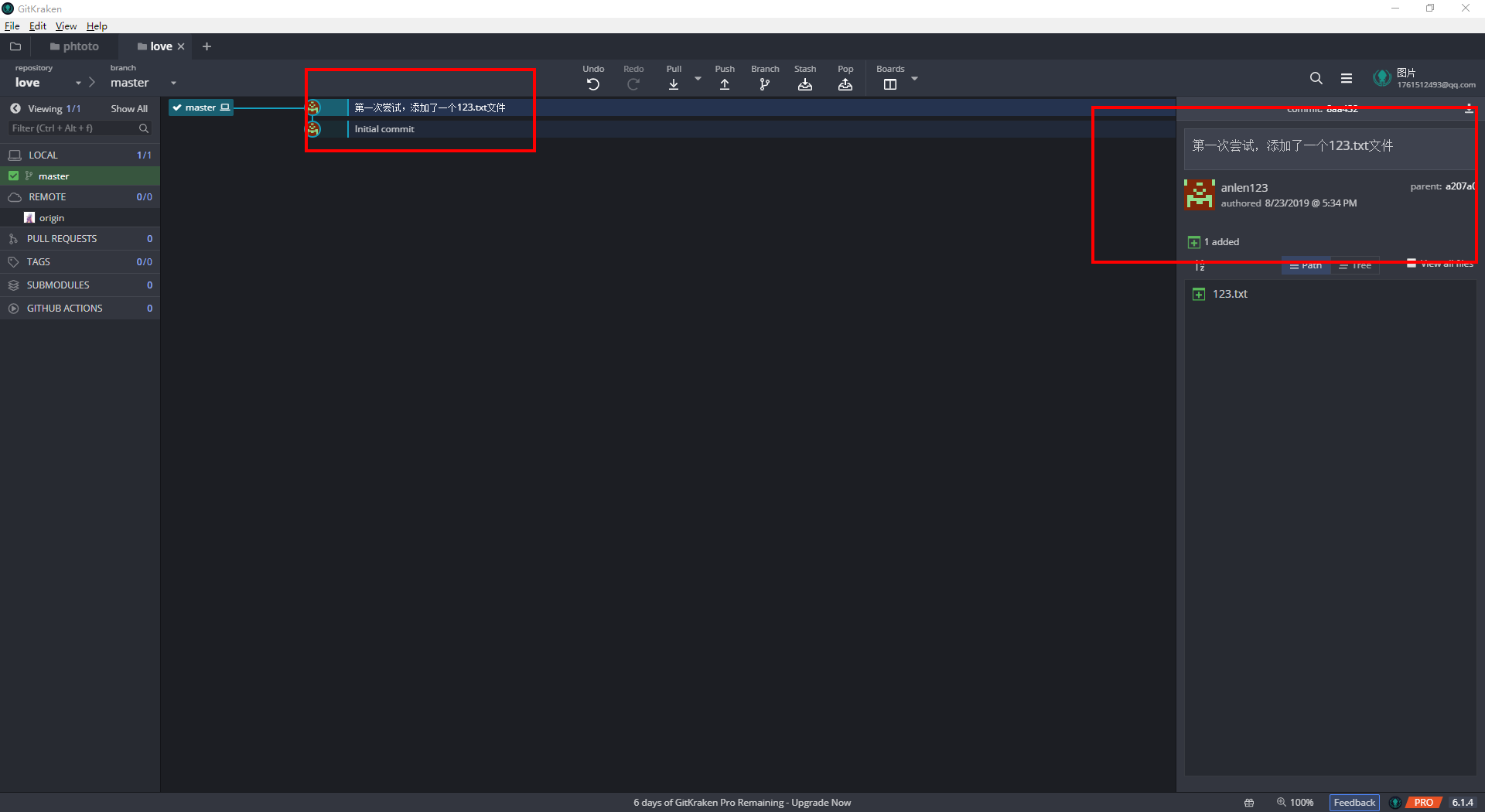Click the Filter input field
Image resolution: width=1485 pixels, height=812 pixels.
click(x=73, y=128)
